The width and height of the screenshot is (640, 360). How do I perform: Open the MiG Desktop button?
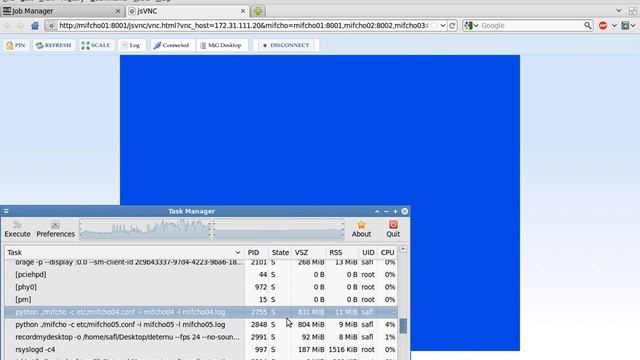tap(221, 45)
